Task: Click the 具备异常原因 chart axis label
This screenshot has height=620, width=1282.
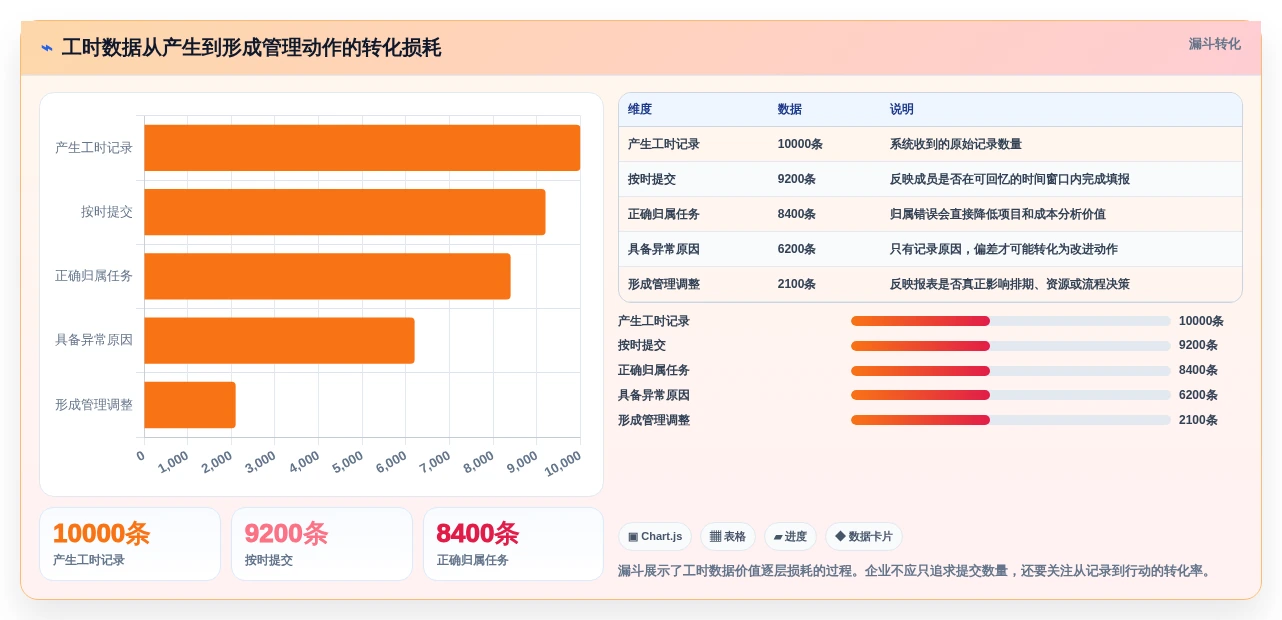Action: (94, 340)
